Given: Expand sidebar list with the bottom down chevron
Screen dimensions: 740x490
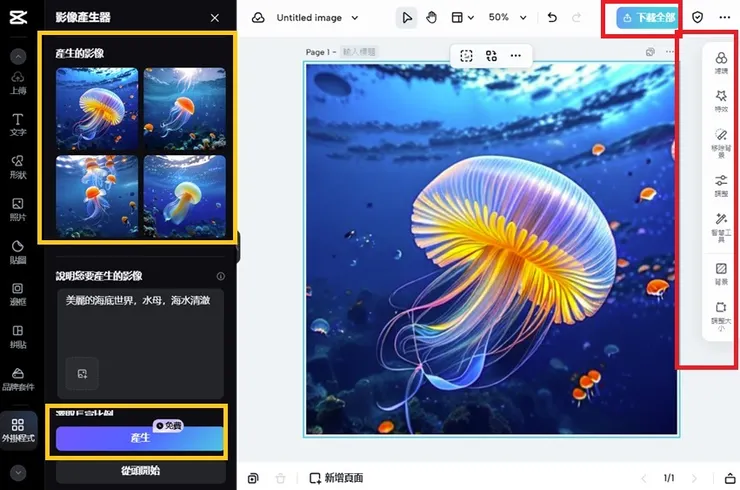Looking at the screenshot, I should pos(18,473).
